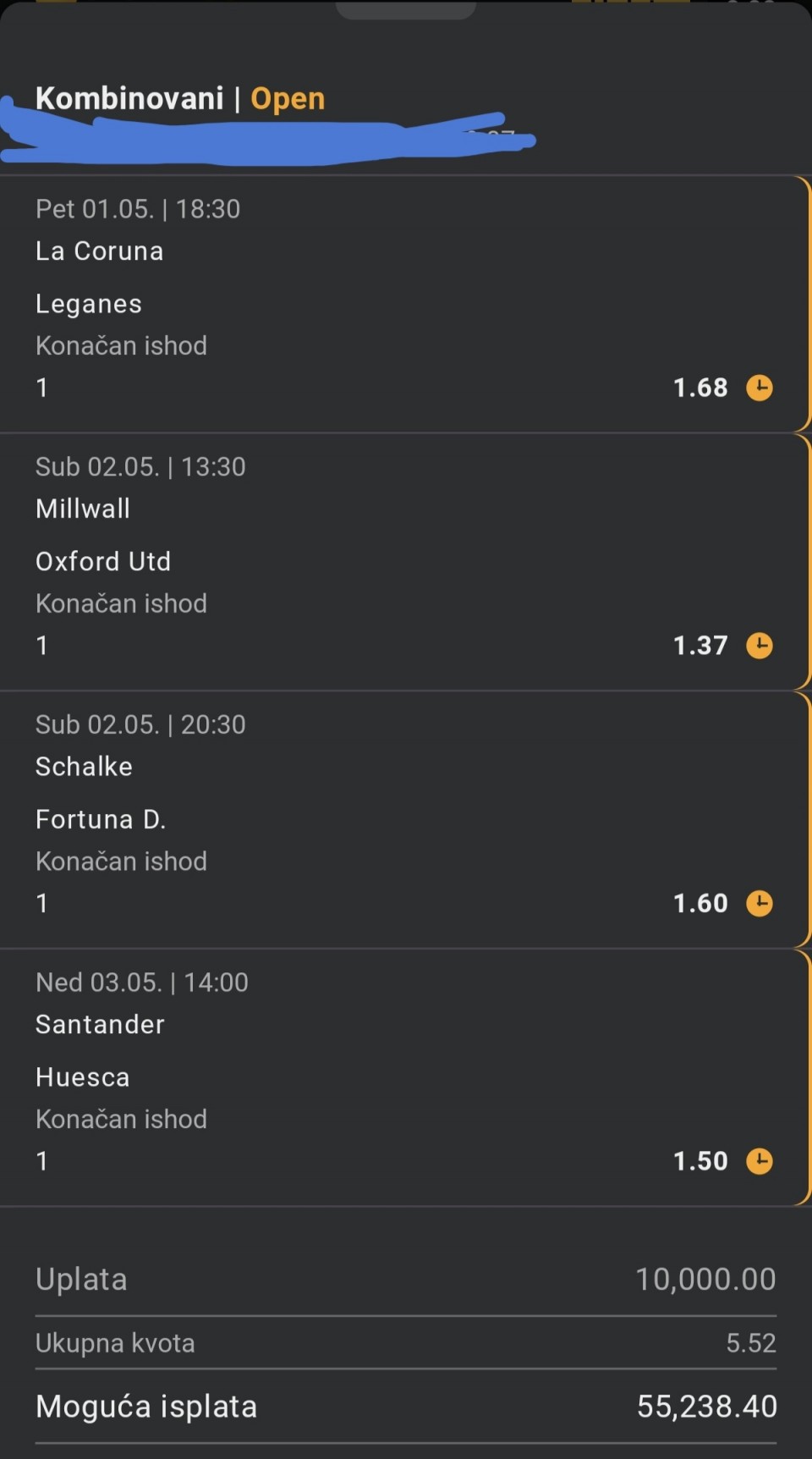Viewport: 812px width, 1459px height.
Task: Open the Millwall match entry
Action: 83,509
